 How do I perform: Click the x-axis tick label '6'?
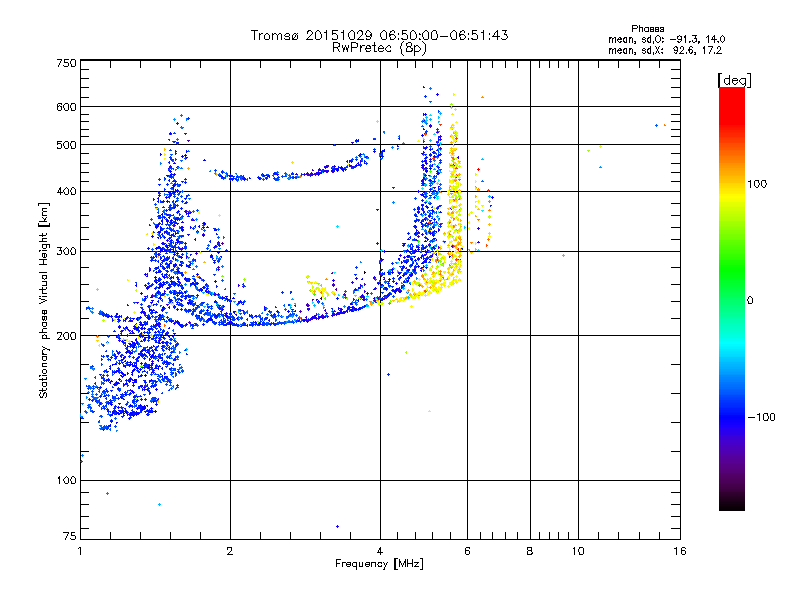(x=467, y=551)
